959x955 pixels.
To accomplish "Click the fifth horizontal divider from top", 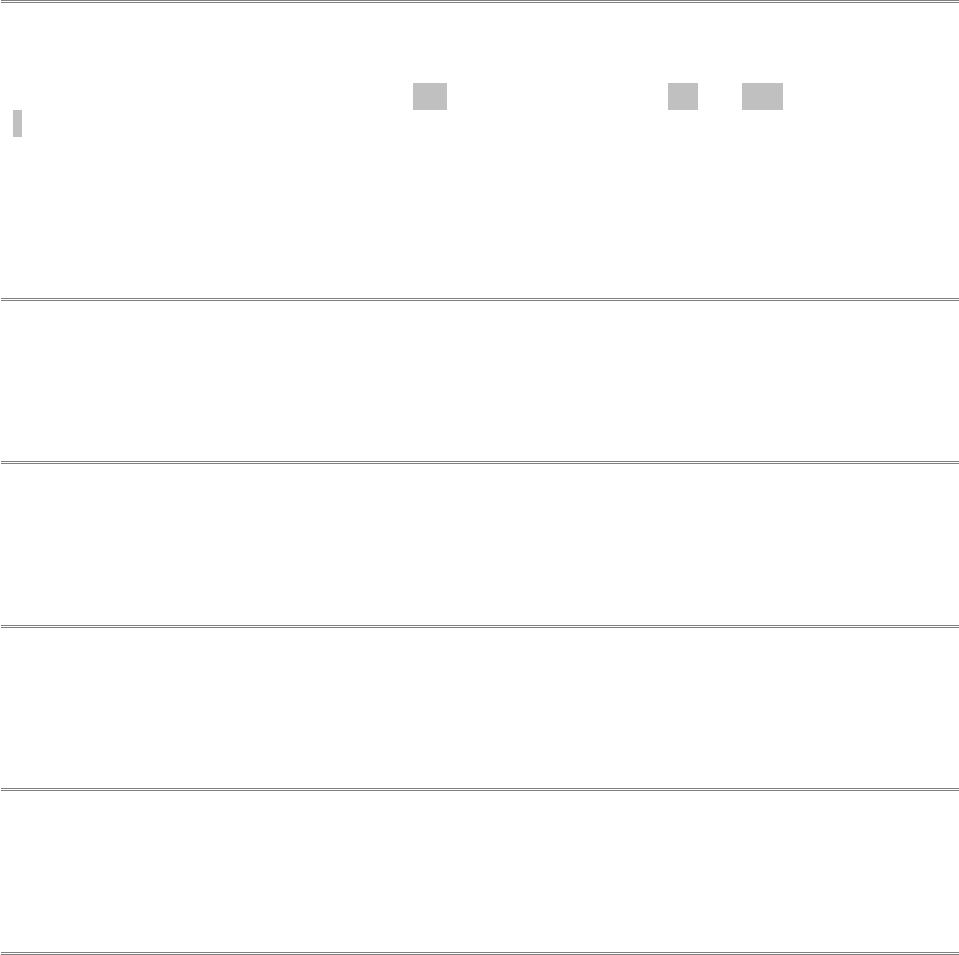I will click(x=479, y=790).
